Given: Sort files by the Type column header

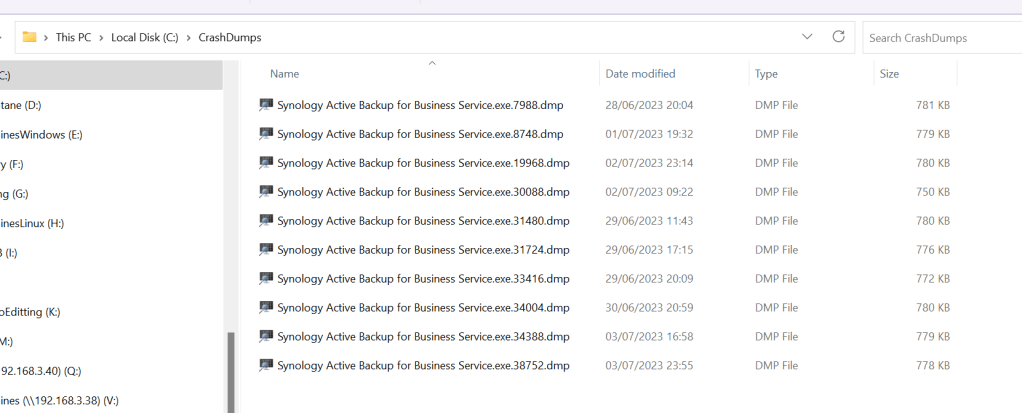Looking at the screenshot, I should pyautogui.click(x=766, y=74).
